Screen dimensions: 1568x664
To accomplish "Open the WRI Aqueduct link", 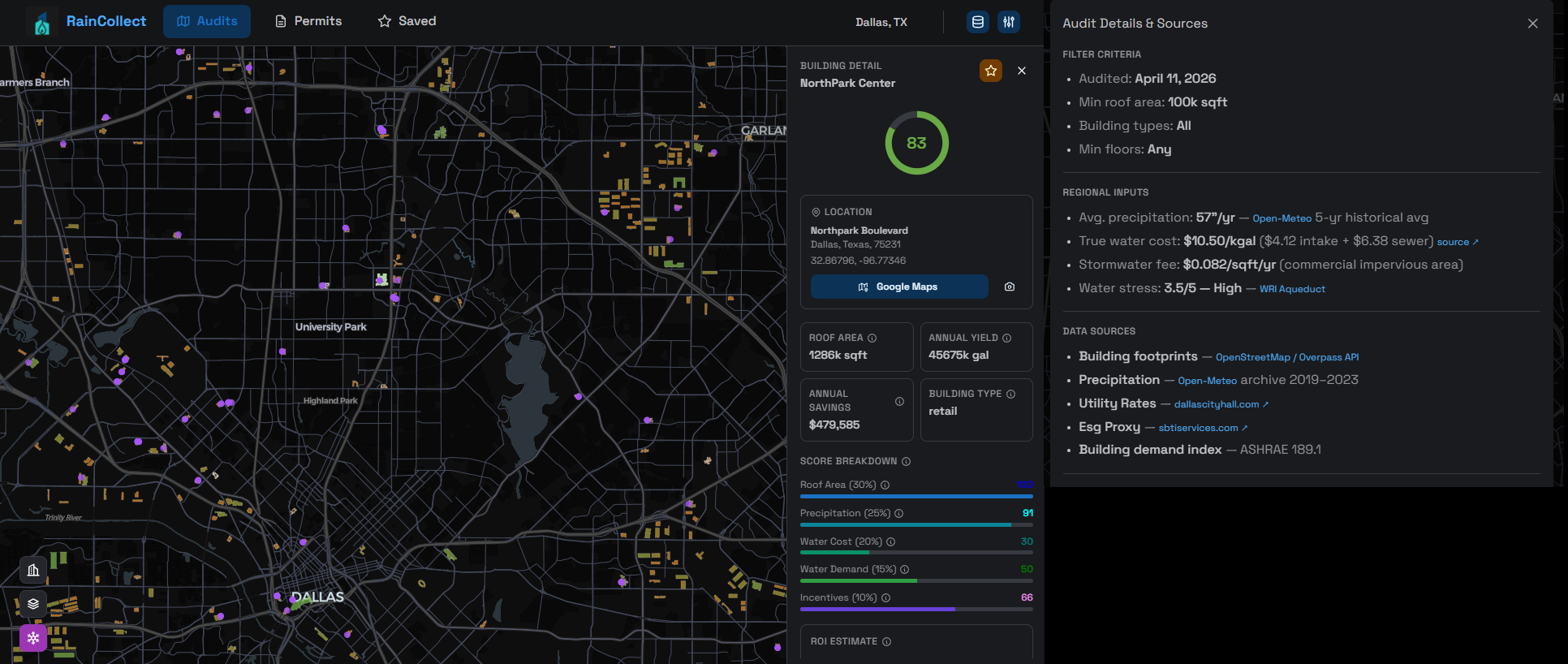I will [x=1292, y=289].
